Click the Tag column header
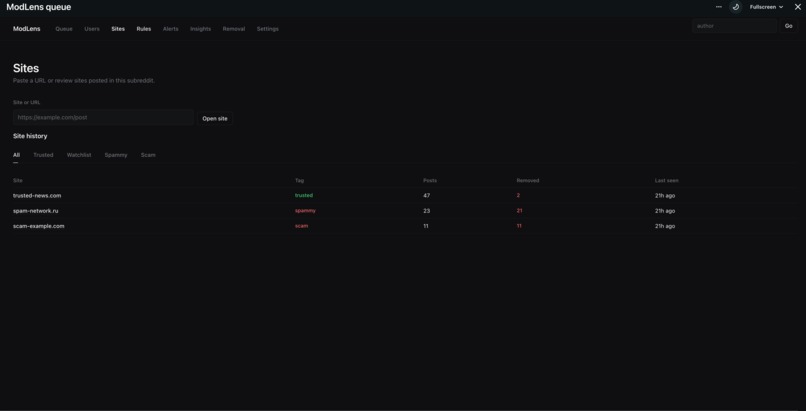Image resolution: width=806 pixels, height=411 pixels. 299,180
